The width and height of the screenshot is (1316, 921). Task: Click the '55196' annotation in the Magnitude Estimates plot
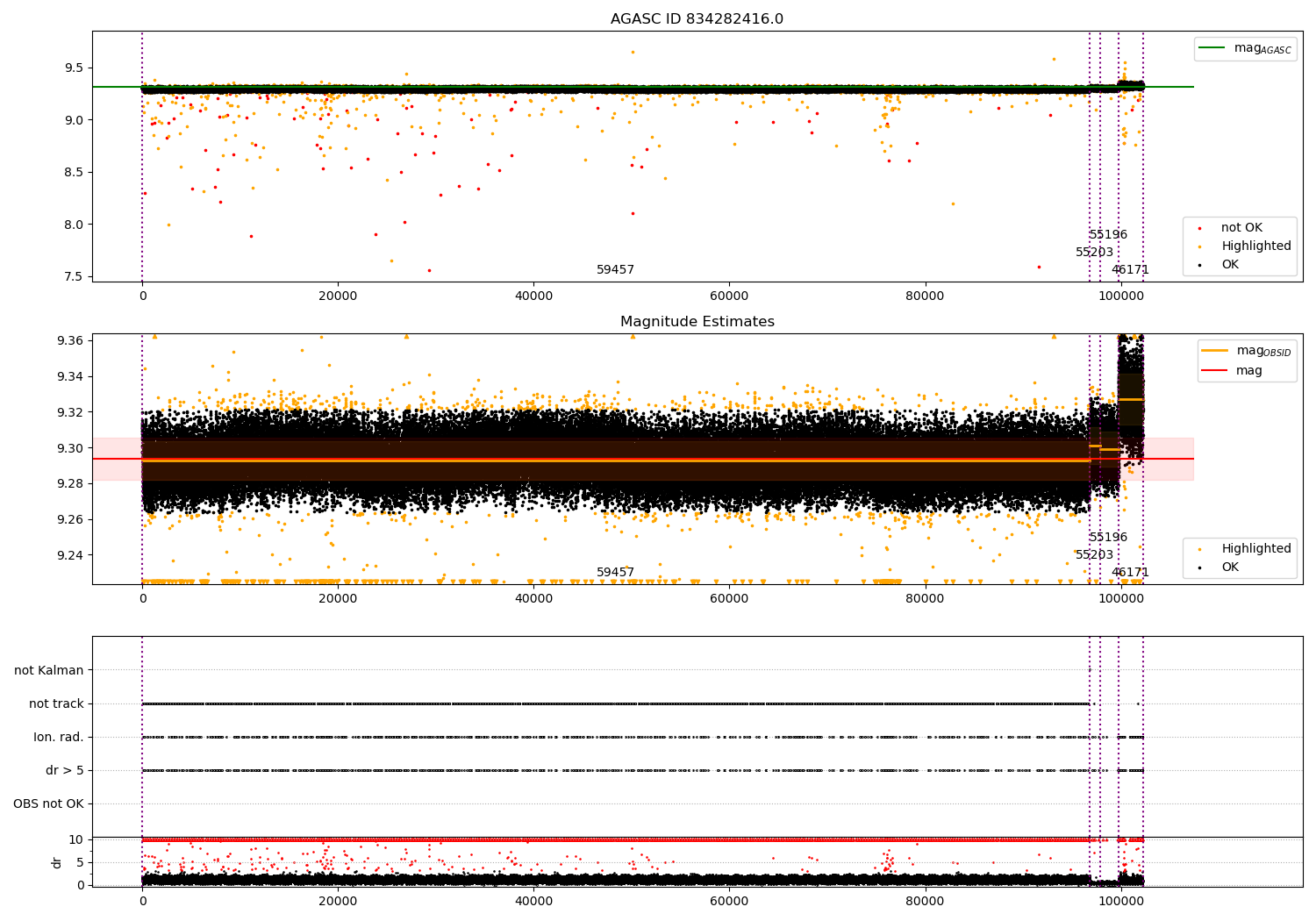tap(1108, 538)
